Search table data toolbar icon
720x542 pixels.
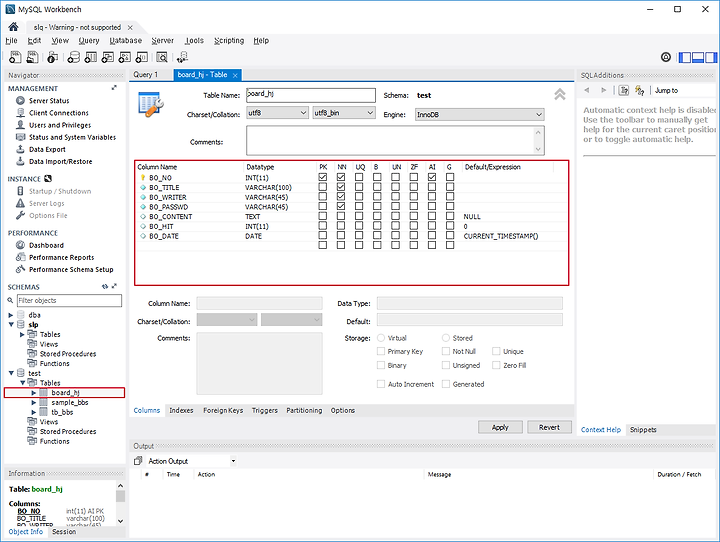click(x=162, y=57)
